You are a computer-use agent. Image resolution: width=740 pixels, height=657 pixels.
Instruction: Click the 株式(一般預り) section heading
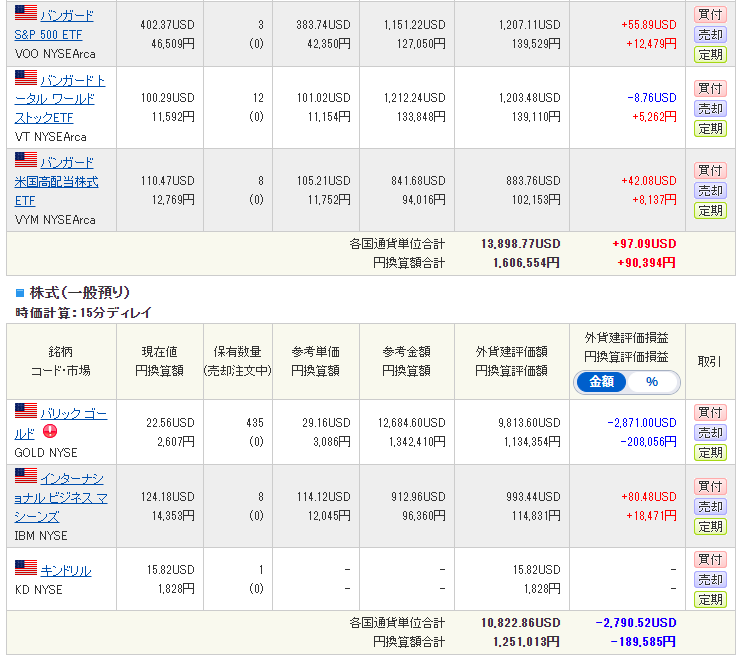pyautogui.click(x=79, y=293)
